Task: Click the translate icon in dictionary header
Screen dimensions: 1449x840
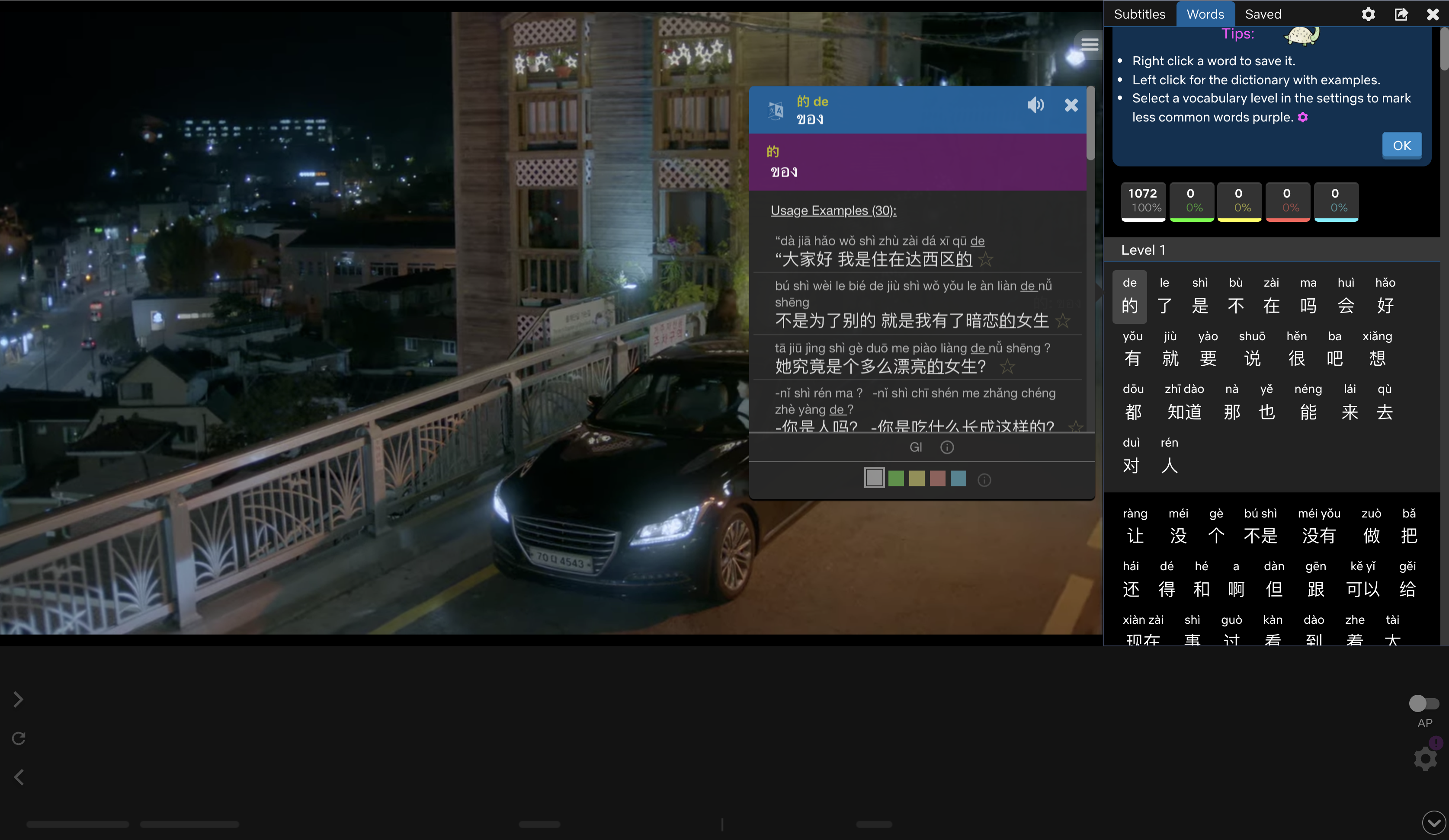Action: (x=775, y=110)
